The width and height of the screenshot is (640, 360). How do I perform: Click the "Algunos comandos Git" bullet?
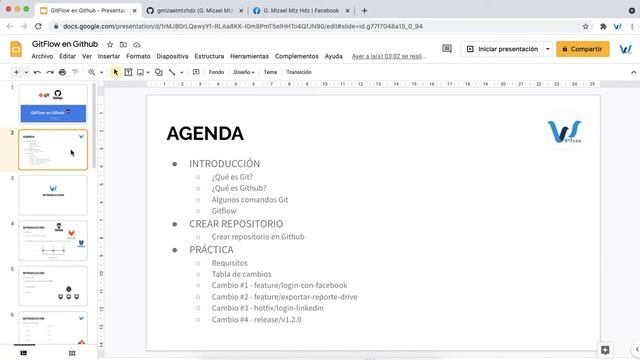[250, 200]
